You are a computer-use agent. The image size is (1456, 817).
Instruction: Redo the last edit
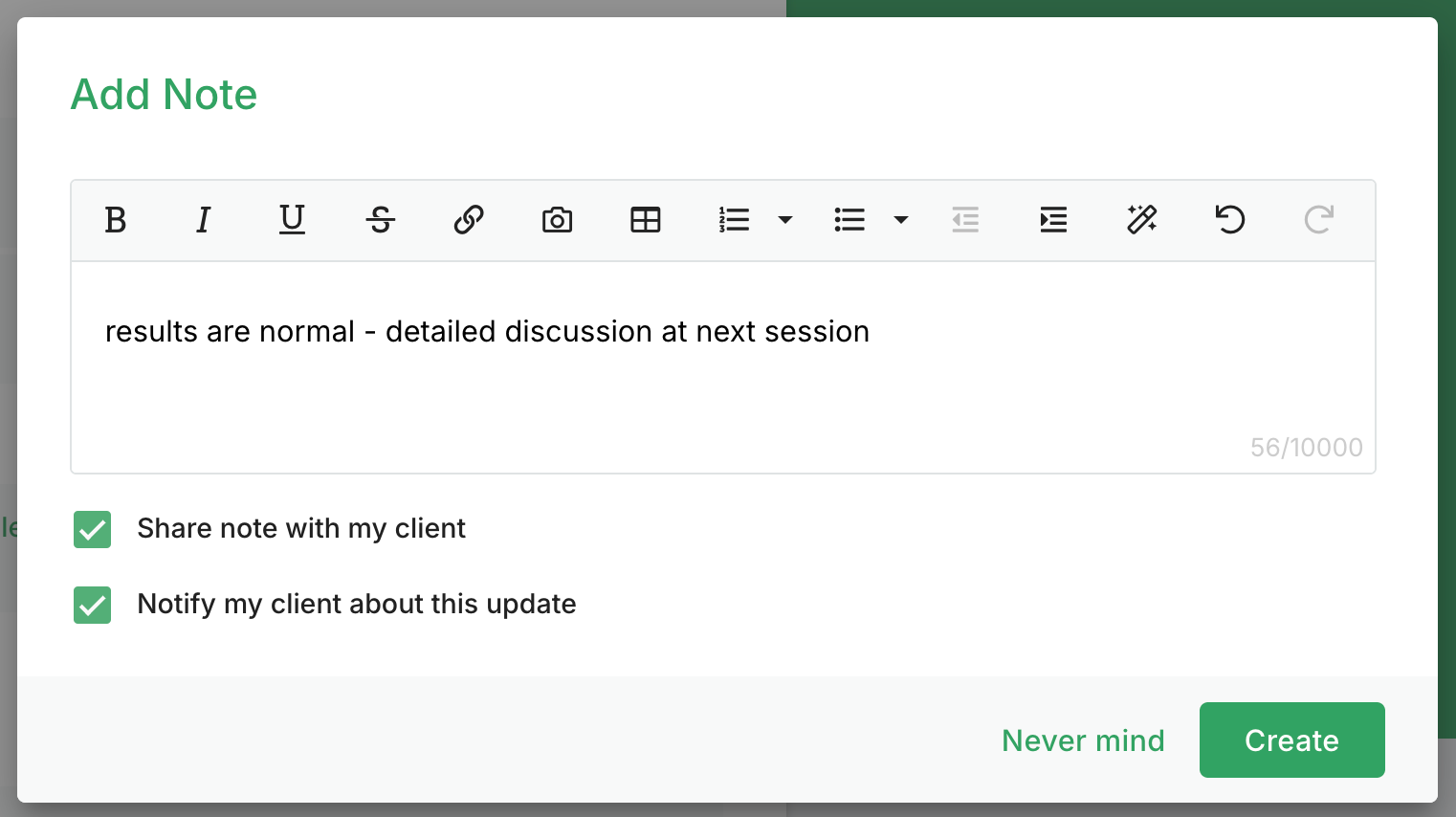click(x=1318, y=220)
